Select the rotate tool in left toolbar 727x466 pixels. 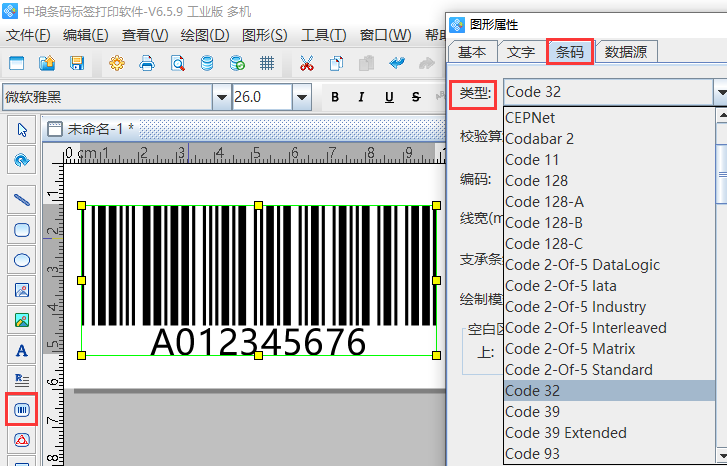22,160
